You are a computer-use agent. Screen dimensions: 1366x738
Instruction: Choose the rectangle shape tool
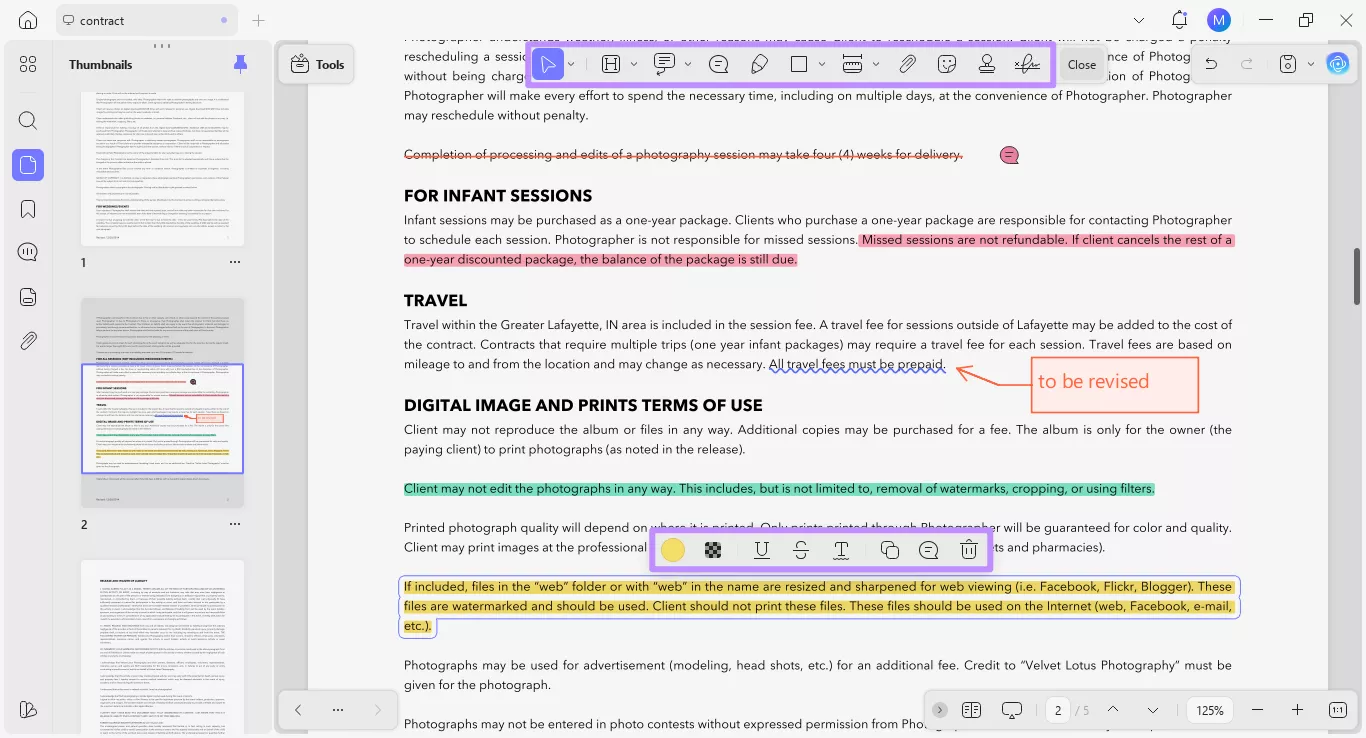(799, 64)
